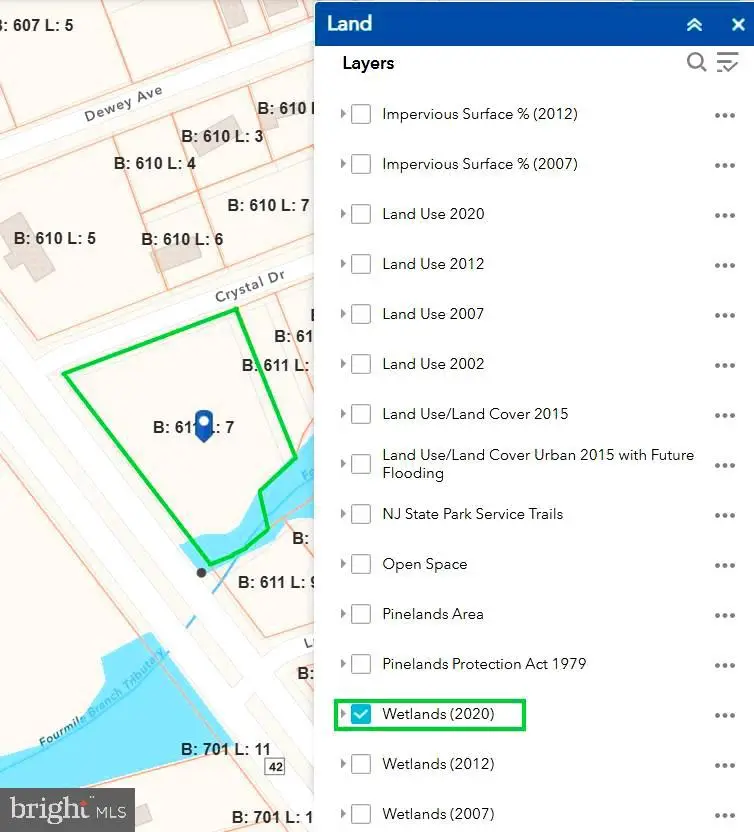Collapse the Land panel with double chevron
Viewport: 754px width, 832px height.
(695, 24)
